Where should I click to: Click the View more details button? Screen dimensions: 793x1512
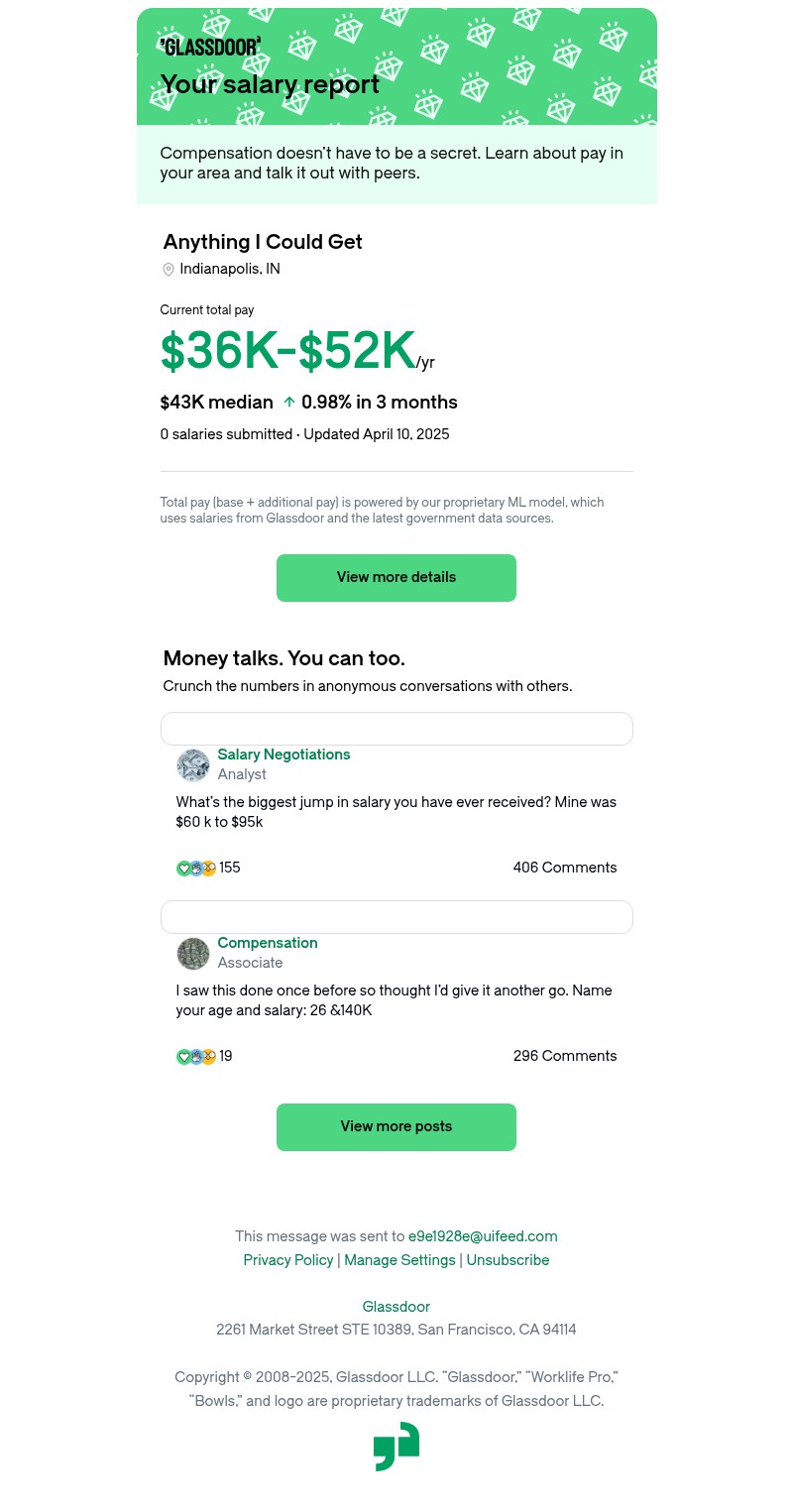(396, 577)
